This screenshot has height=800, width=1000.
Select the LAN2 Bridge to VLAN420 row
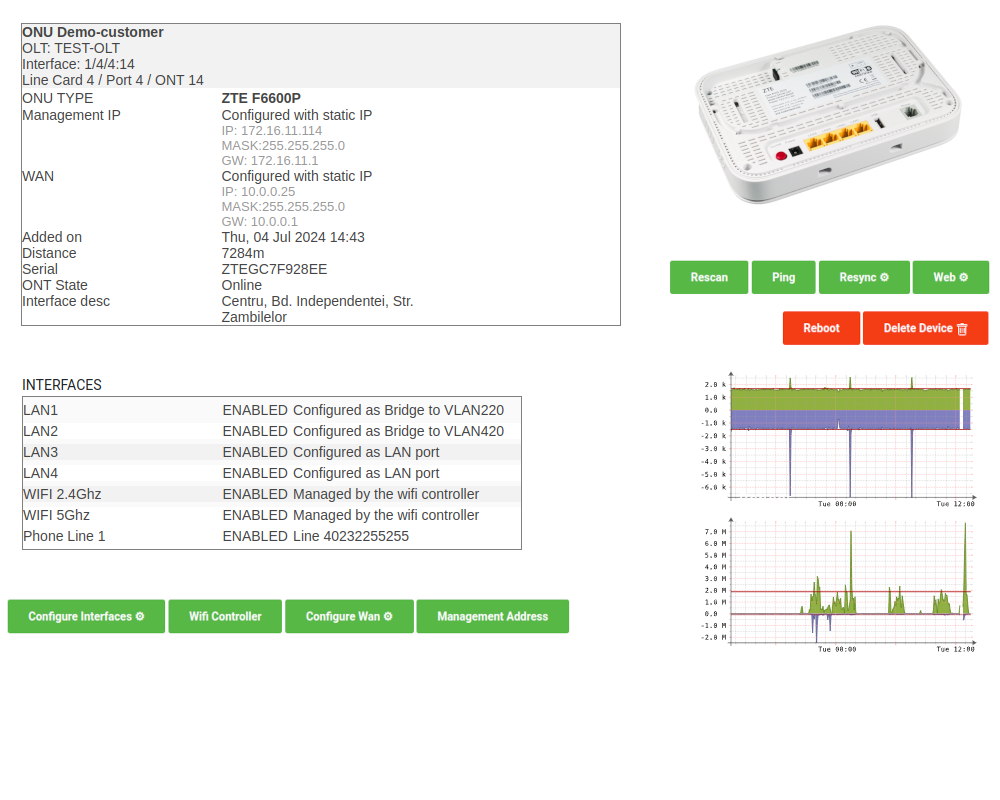[271, 431]
